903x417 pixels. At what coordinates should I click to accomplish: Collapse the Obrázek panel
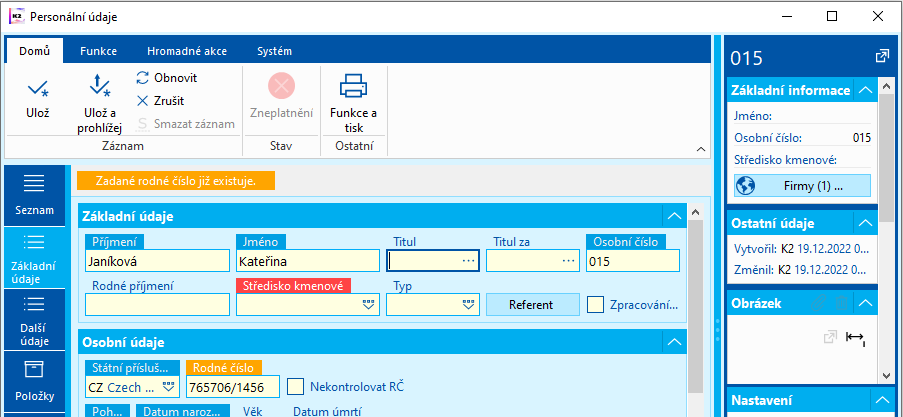[866, 302]
